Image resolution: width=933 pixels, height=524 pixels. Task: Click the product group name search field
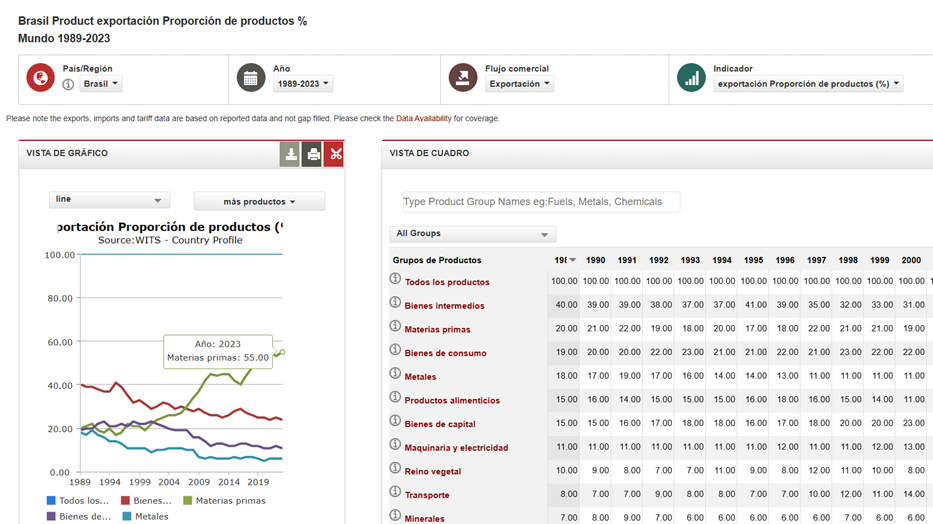[541, 202]
